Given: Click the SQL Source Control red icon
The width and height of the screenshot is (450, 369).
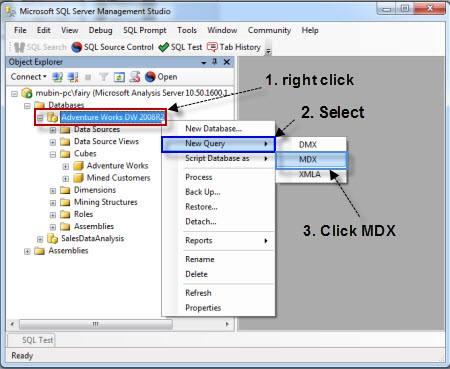Looking at the screenshot, I should pyautogui.click(x=77, y=47).
